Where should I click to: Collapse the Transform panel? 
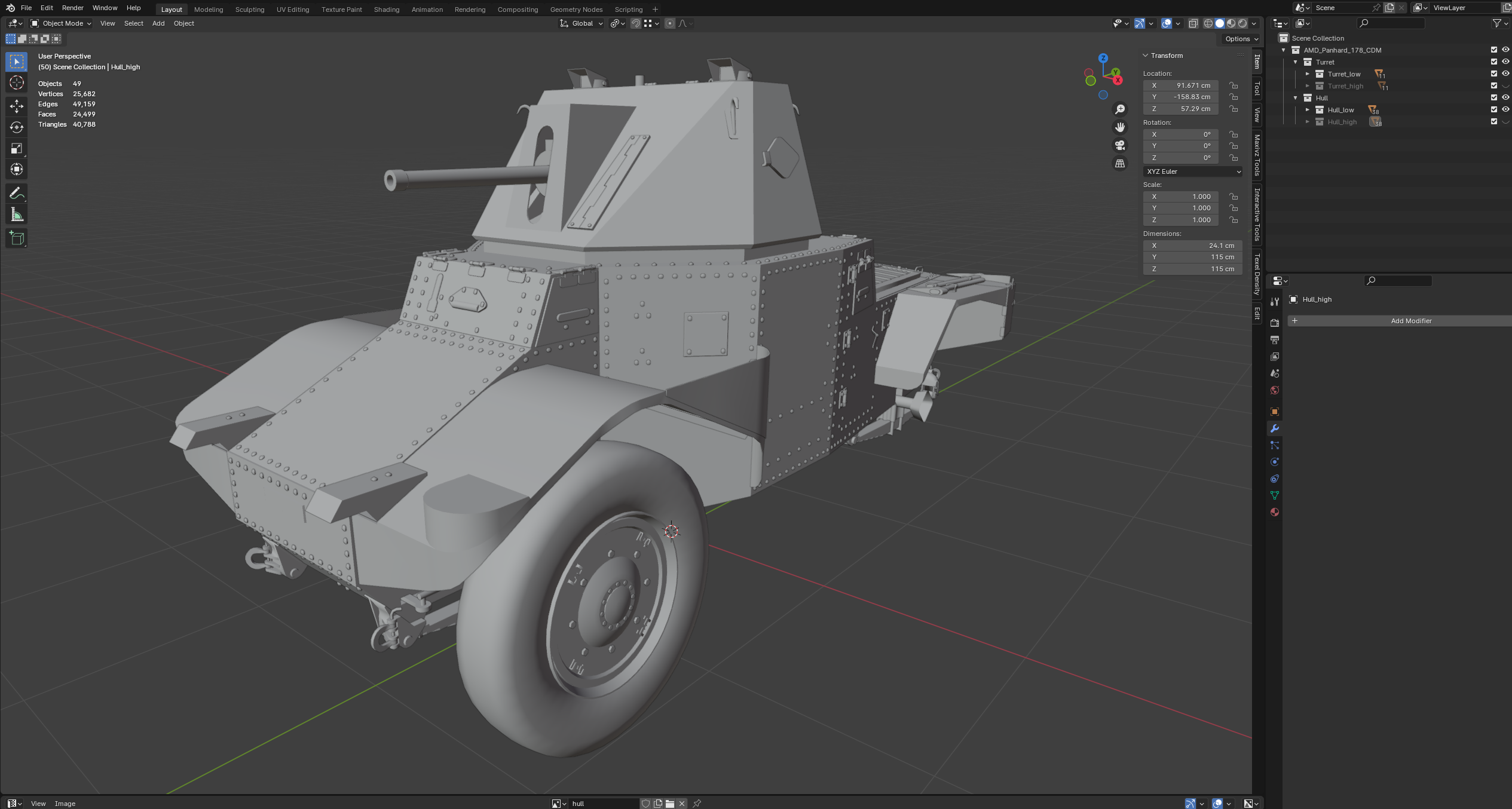coord(1146,56)
